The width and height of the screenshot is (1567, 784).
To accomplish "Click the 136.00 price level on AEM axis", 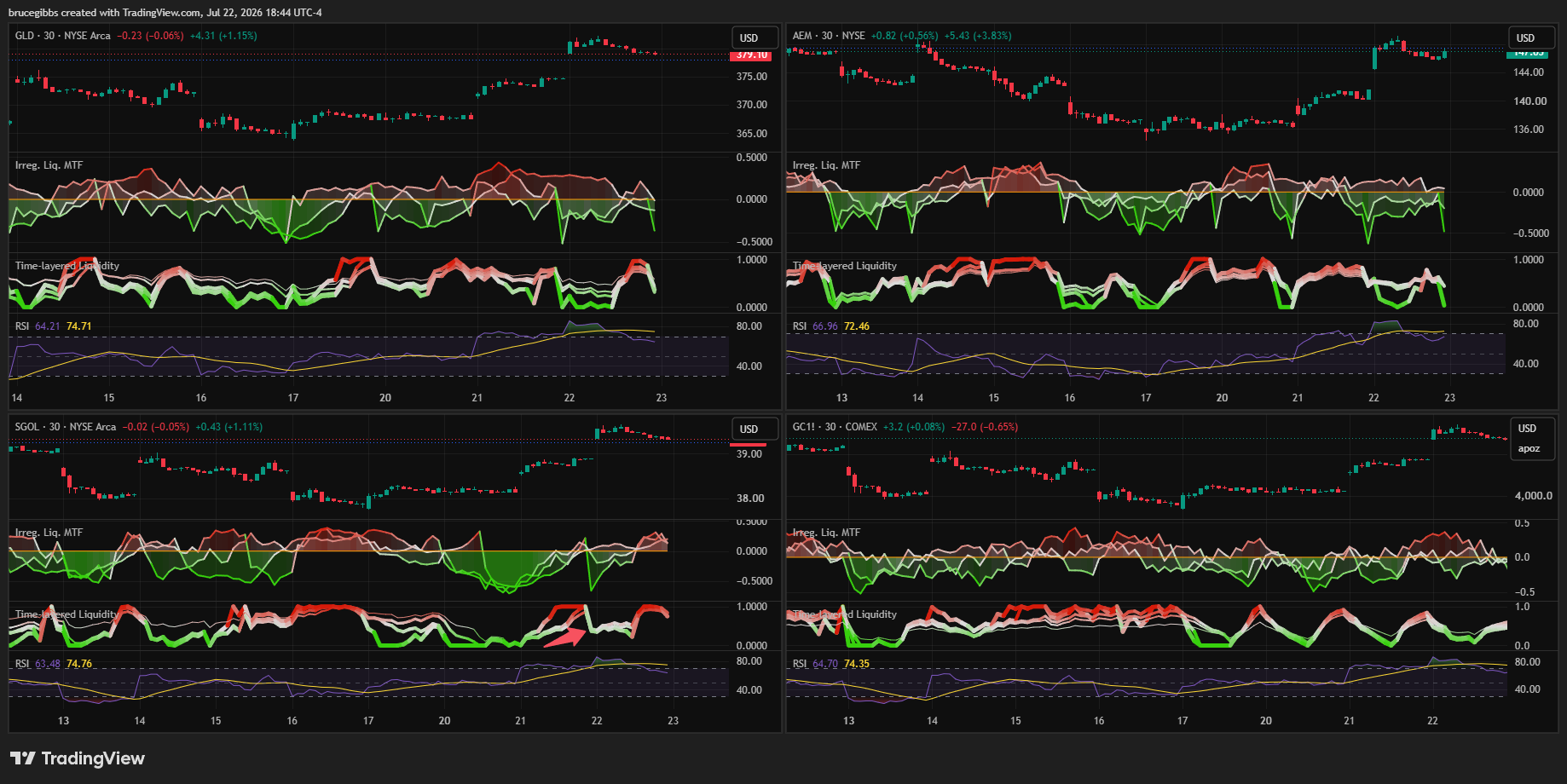I will click(x=1529, y=130).
